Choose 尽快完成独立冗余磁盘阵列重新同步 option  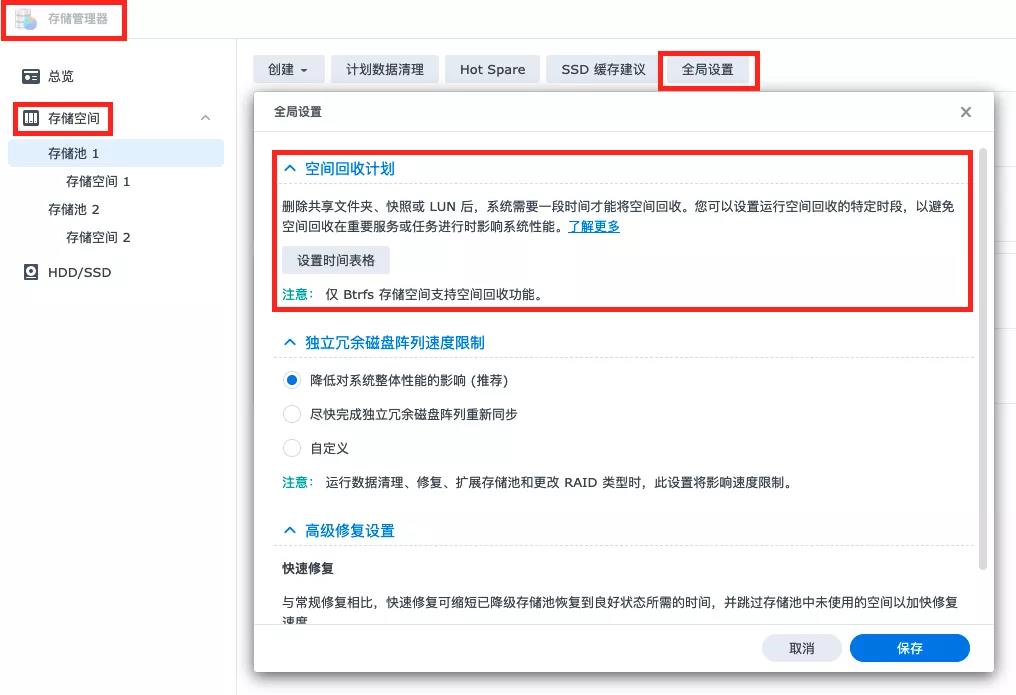[290, 414]
